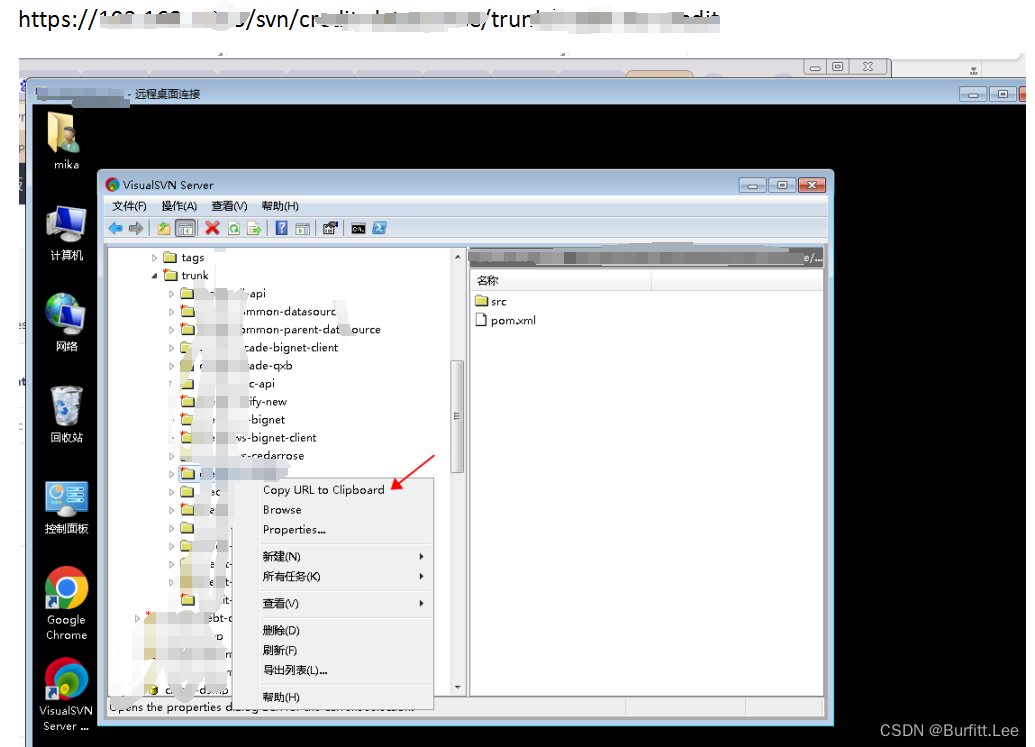This screenshot has height=747, width=1035.
Task: Click the tree pane scroll-down arrow
Action: click(457, 687)
